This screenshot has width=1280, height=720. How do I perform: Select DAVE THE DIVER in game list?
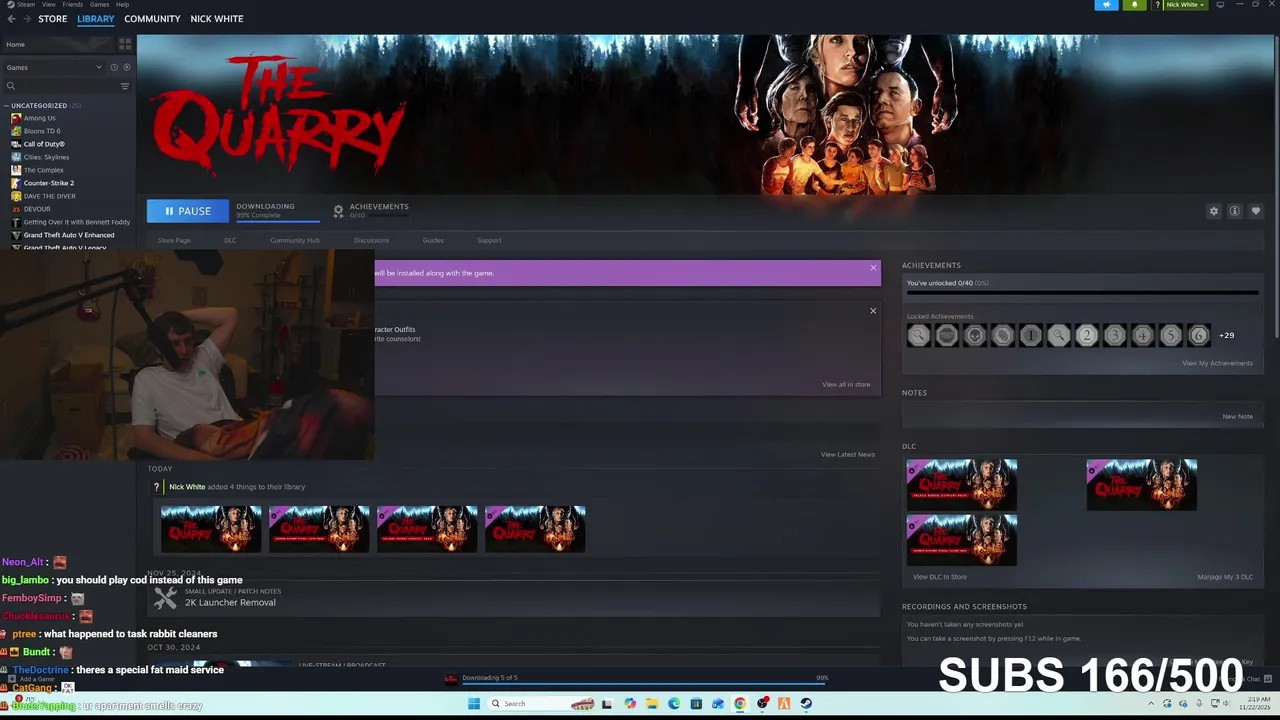click(49, 196)
